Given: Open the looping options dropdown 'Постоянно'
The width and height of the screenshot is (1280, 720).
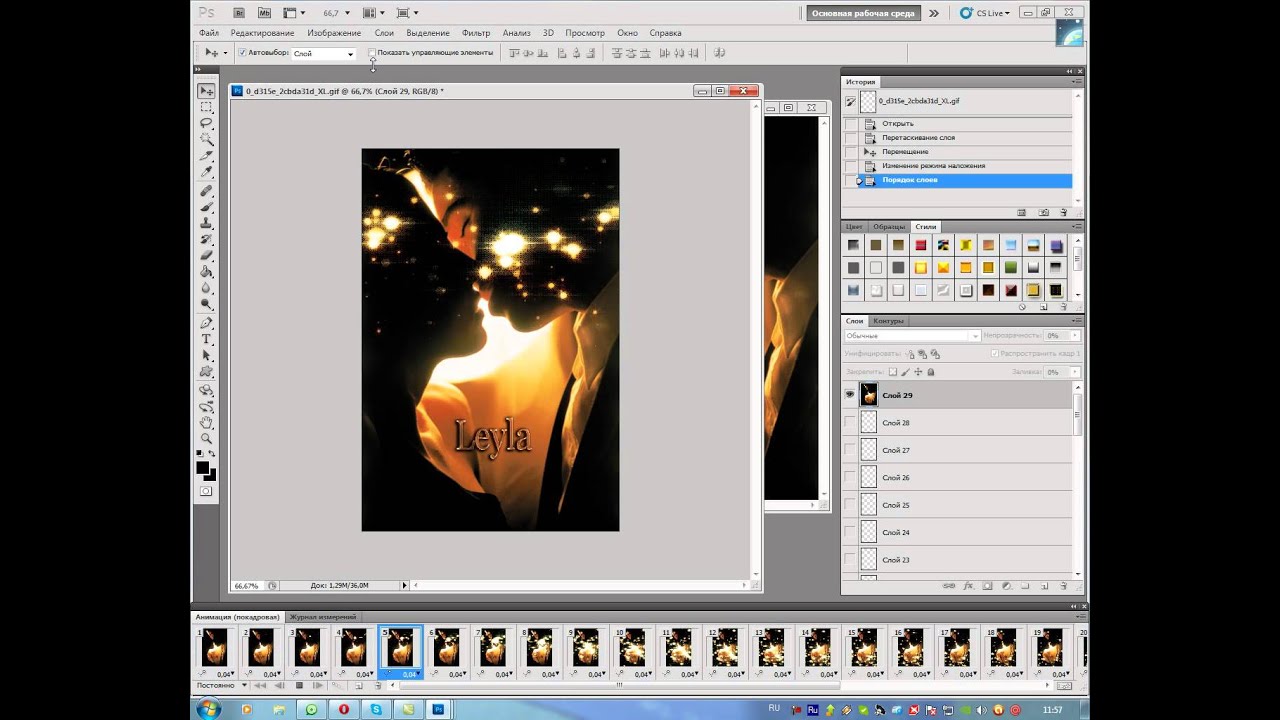Looking at the screenshot, I should tap(221, 685).
